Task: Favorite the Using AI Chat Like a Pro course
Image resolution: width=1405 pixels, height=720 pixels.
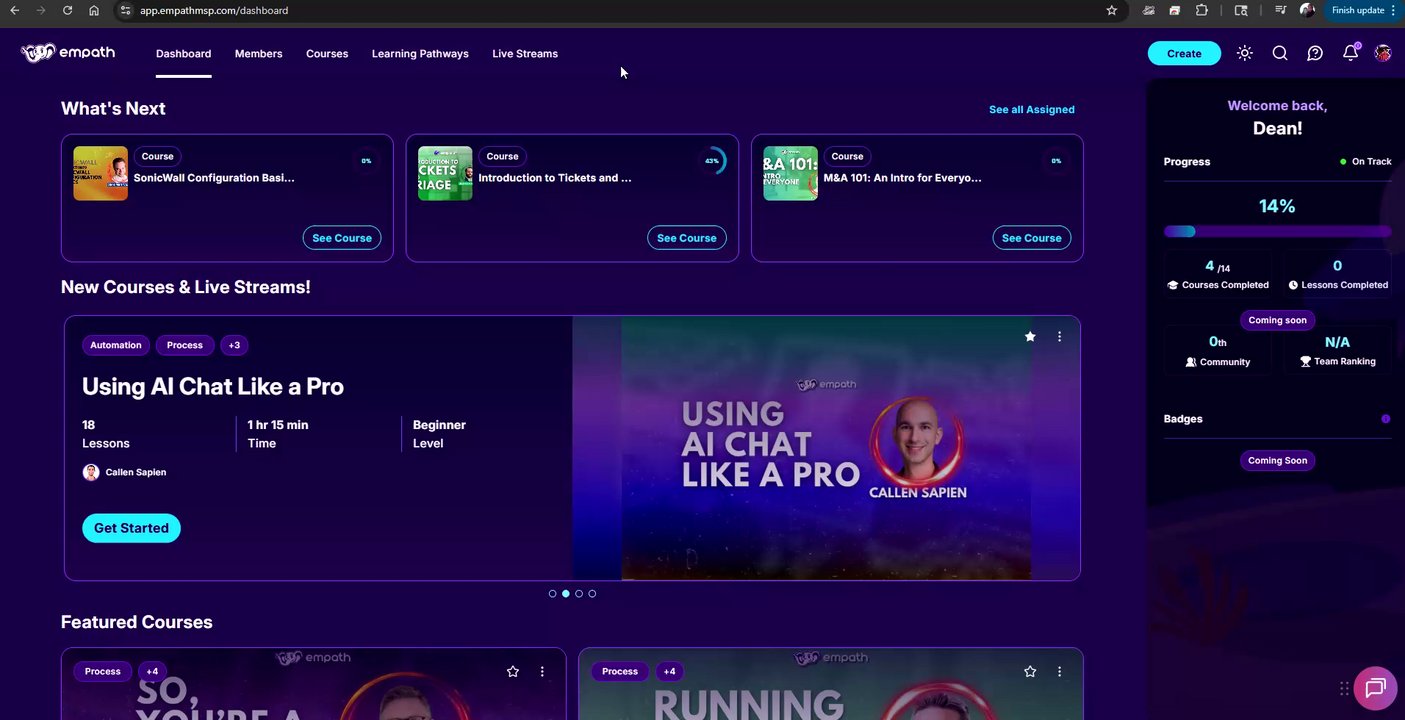Action: click(1030, 337)
